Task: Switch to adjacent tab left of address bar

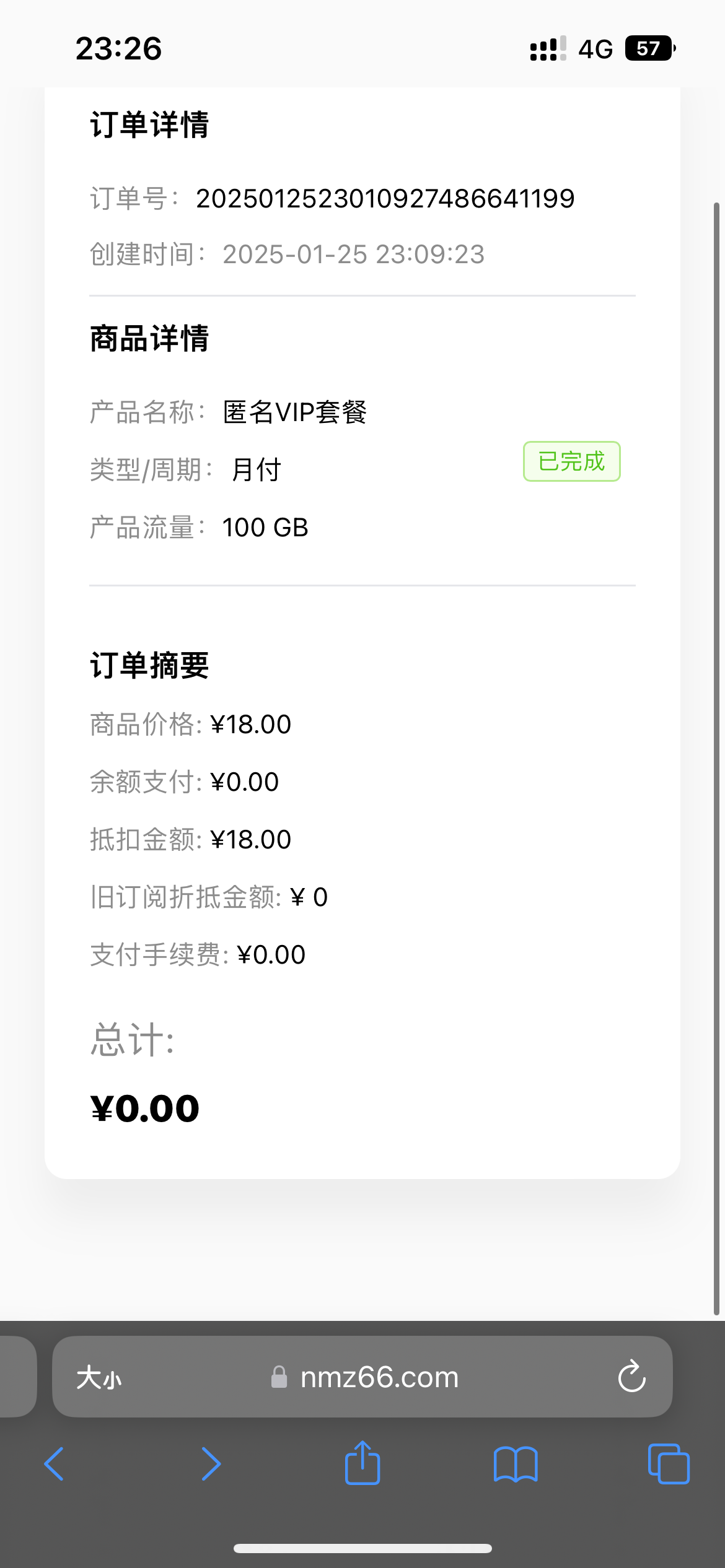Action: point(17,1377)
